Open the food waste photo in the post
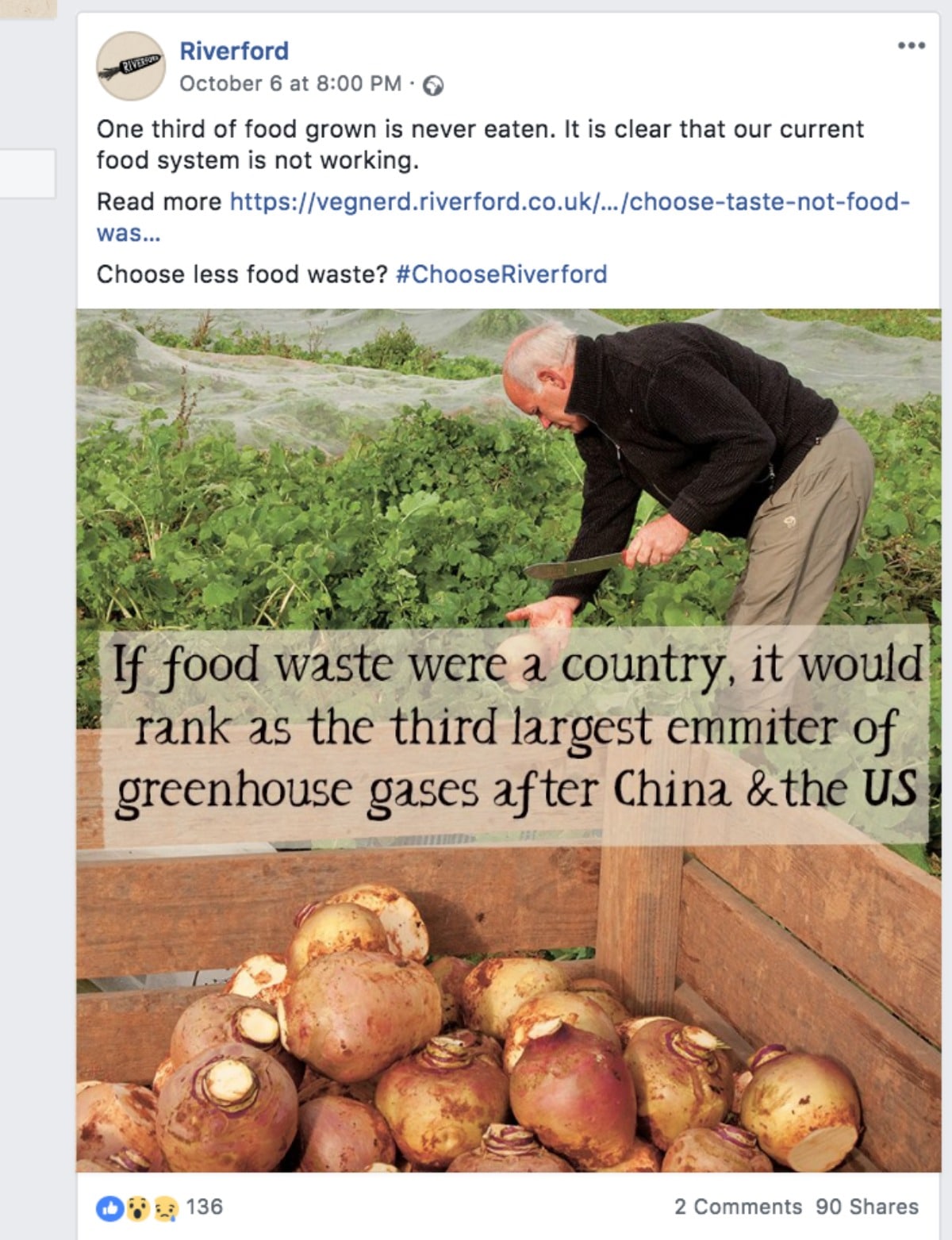The height and width of the screenshot is (1240, 952). (509, 740)
